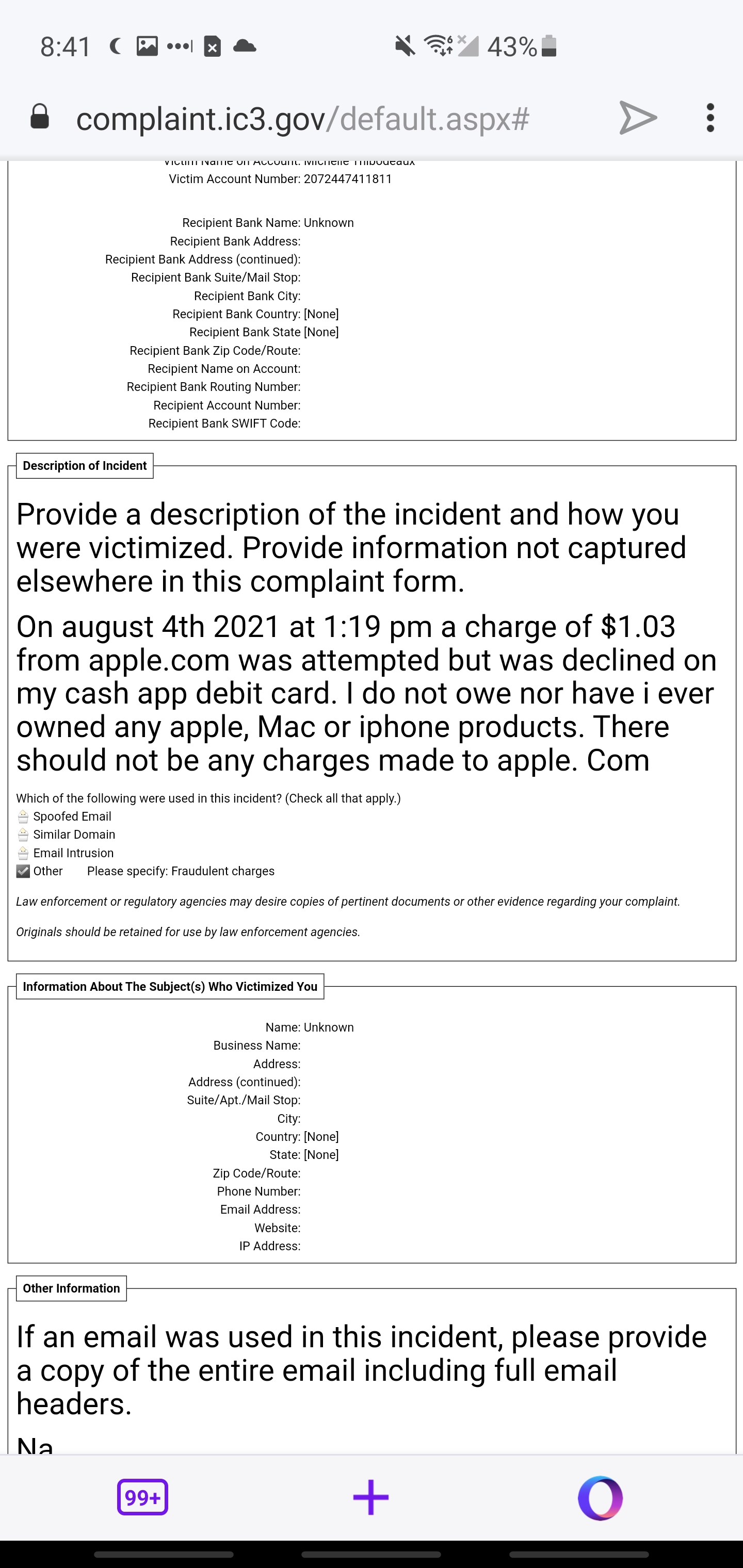Tap the Fraudulent charges specify text

click(223, 871)
